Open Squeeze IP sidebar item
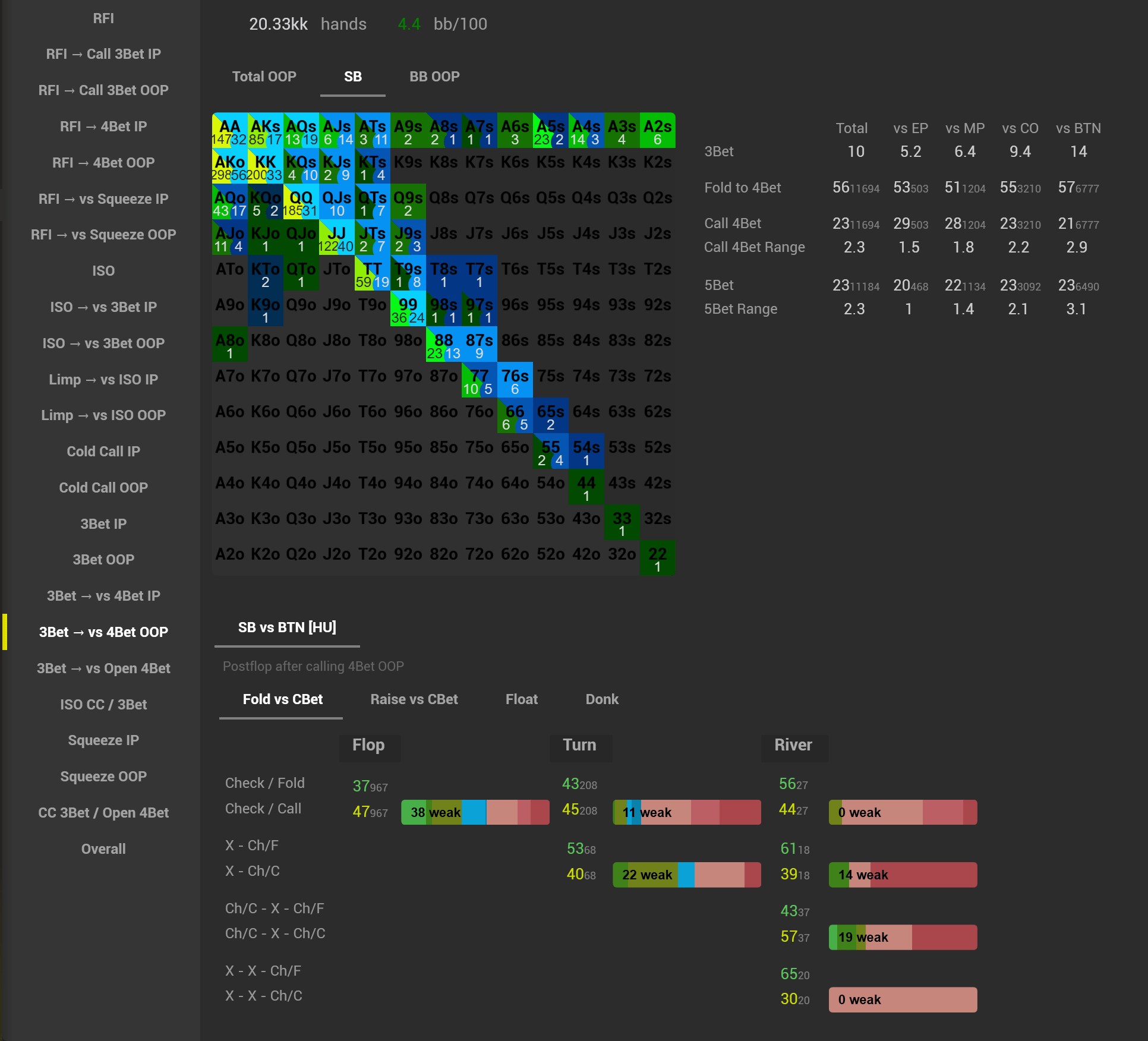Image resolution: width=1148 pixels, height=1041 pixels. click(103, 740)
